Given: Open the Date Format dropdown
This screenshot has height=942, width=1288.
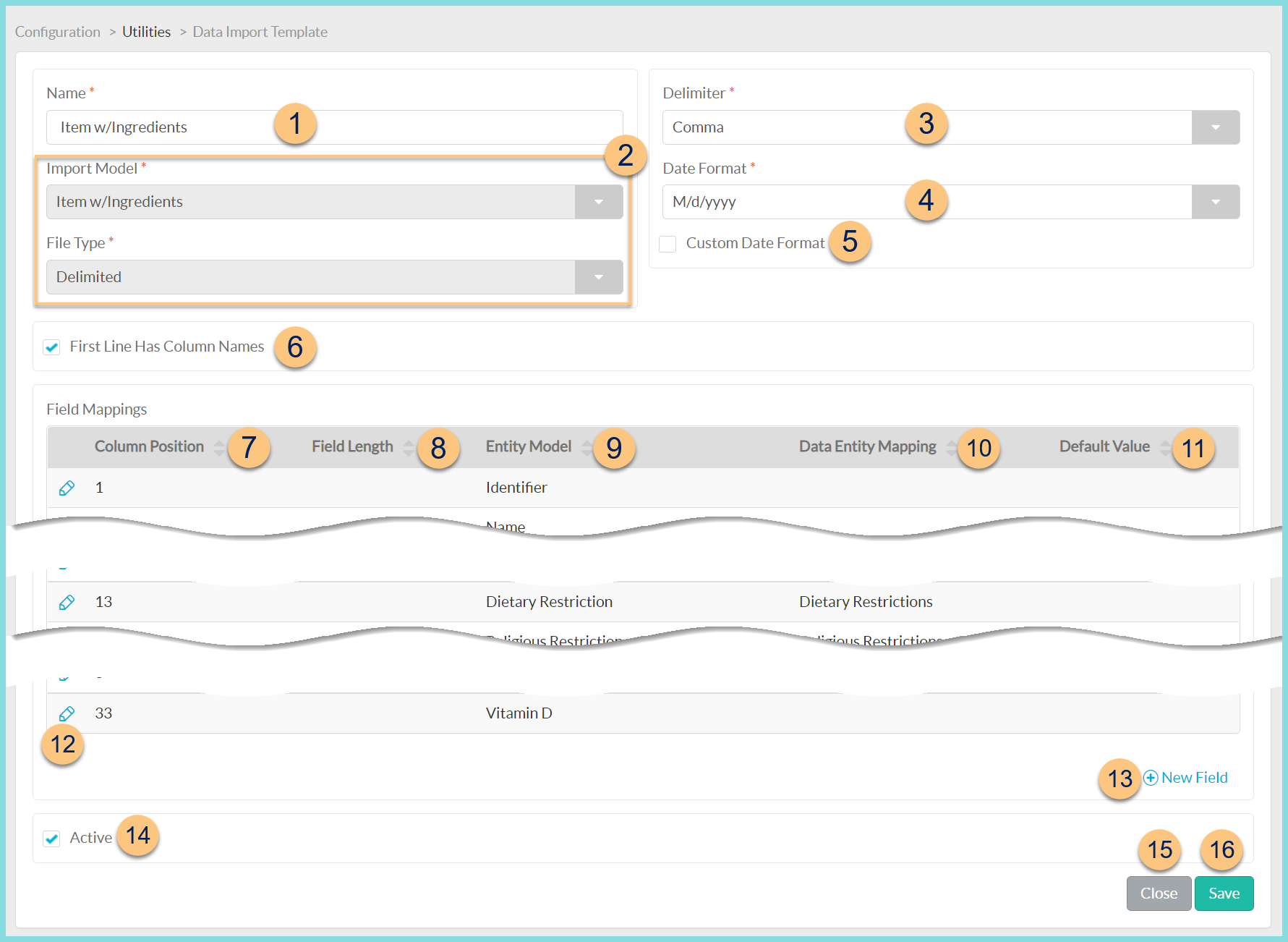Looking at the screenshot, I should [1216, 202].
